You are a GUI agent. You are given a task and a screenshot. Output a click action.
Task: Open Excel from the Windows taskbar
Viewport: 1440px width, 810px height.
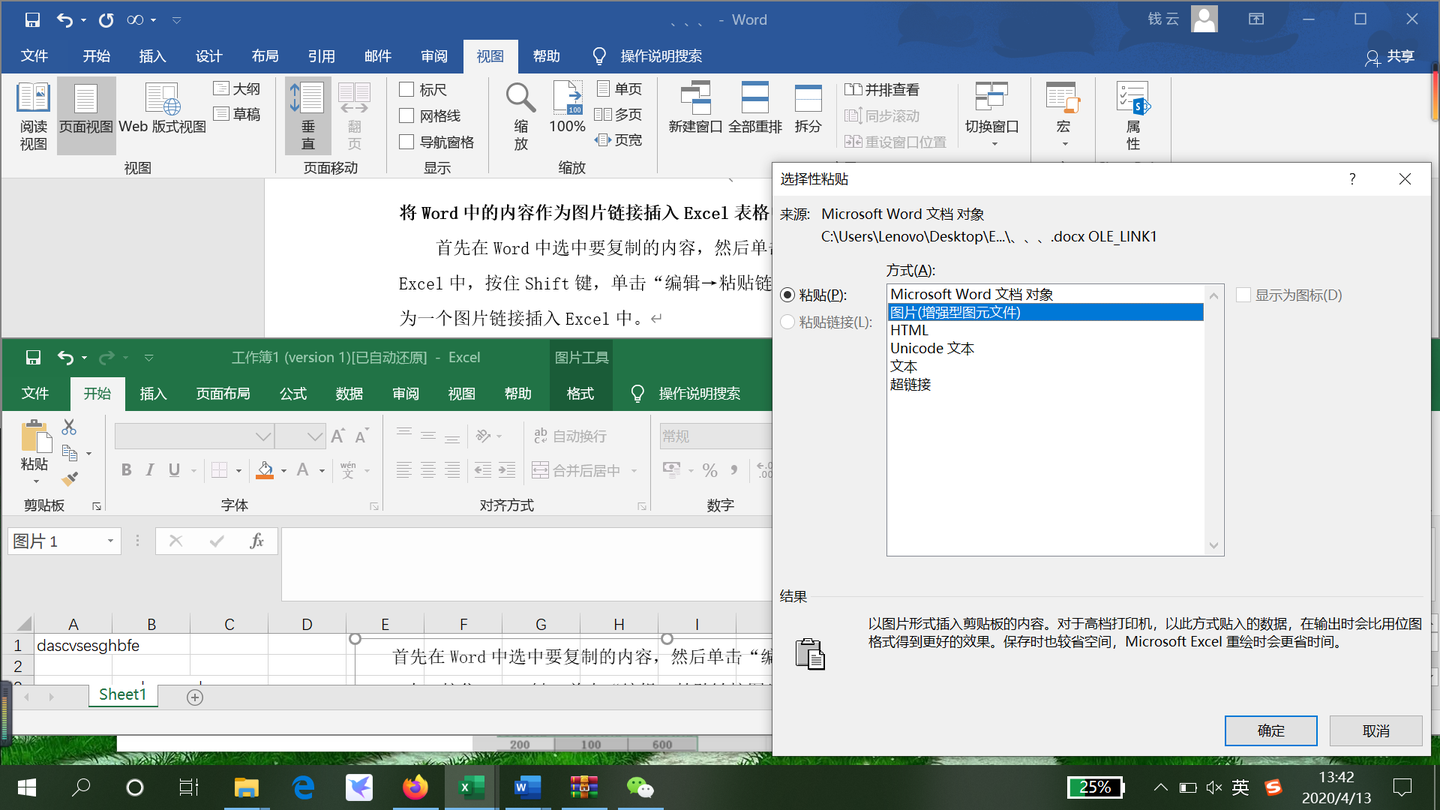(471, 788)
